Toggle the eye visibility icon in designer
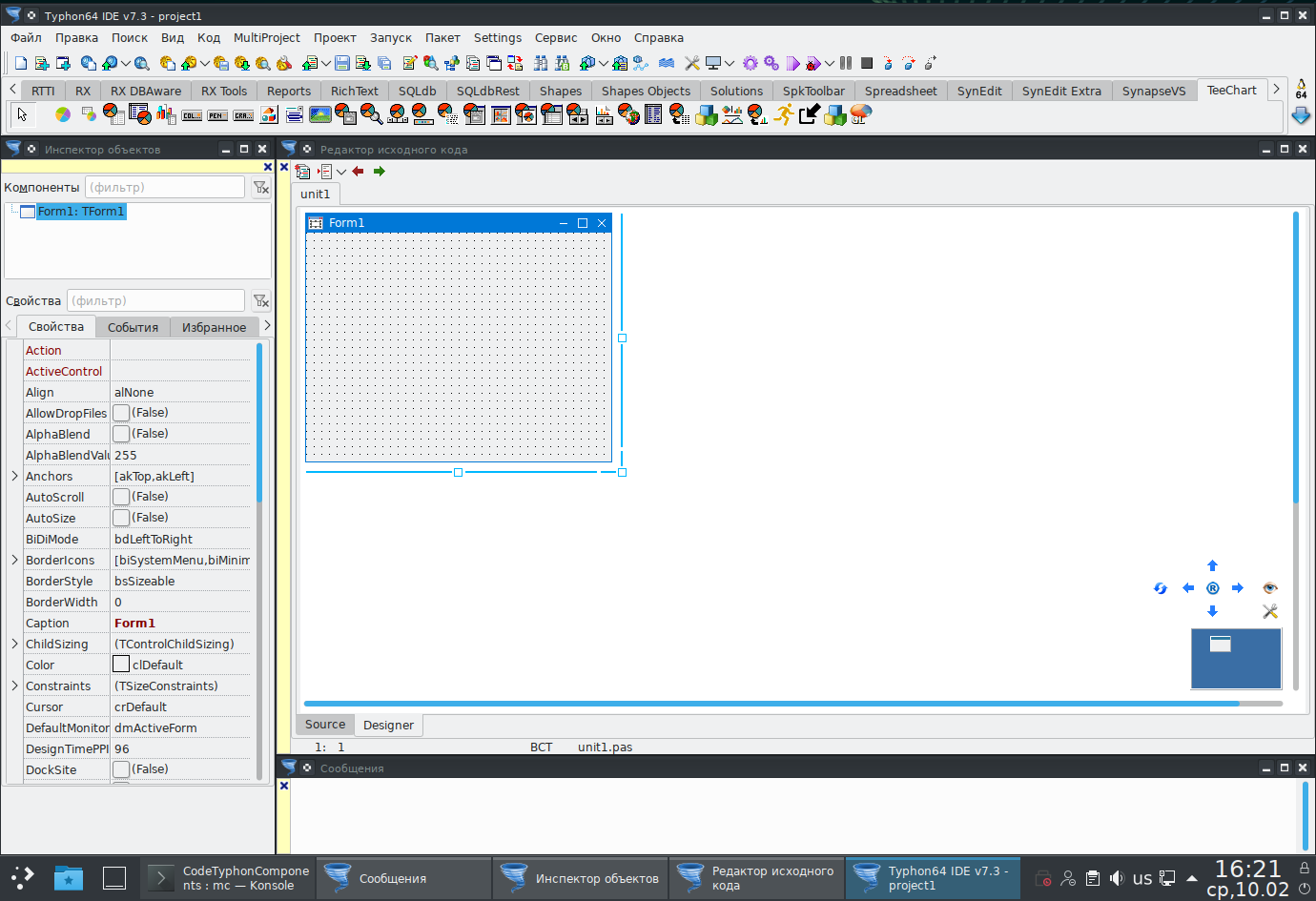Screen dimensions: 1316x901 tap(1270, 588)
